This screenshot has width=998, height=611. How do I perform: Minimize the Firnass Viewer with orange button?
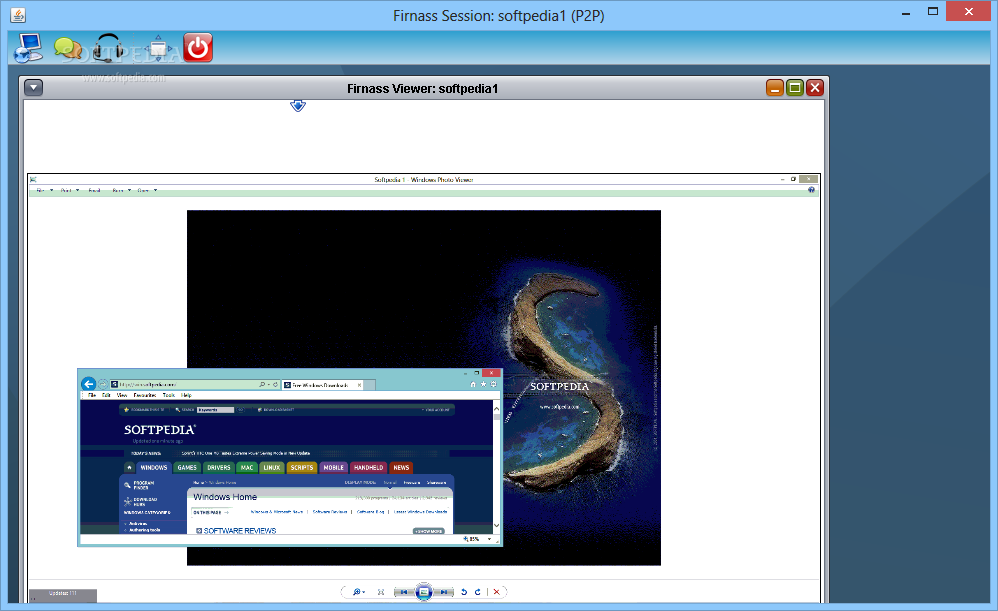click(x=775, y=88)
